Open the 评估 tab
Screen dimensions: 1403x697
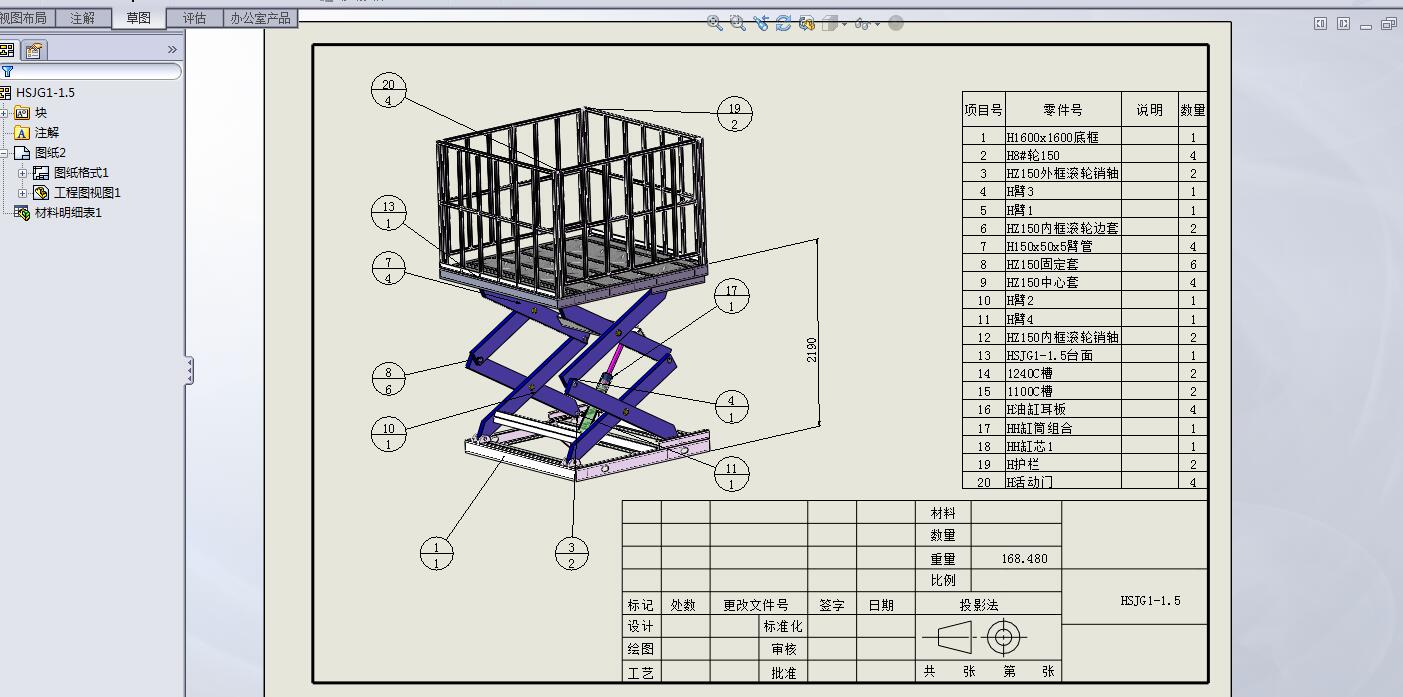tap(194, 18)
